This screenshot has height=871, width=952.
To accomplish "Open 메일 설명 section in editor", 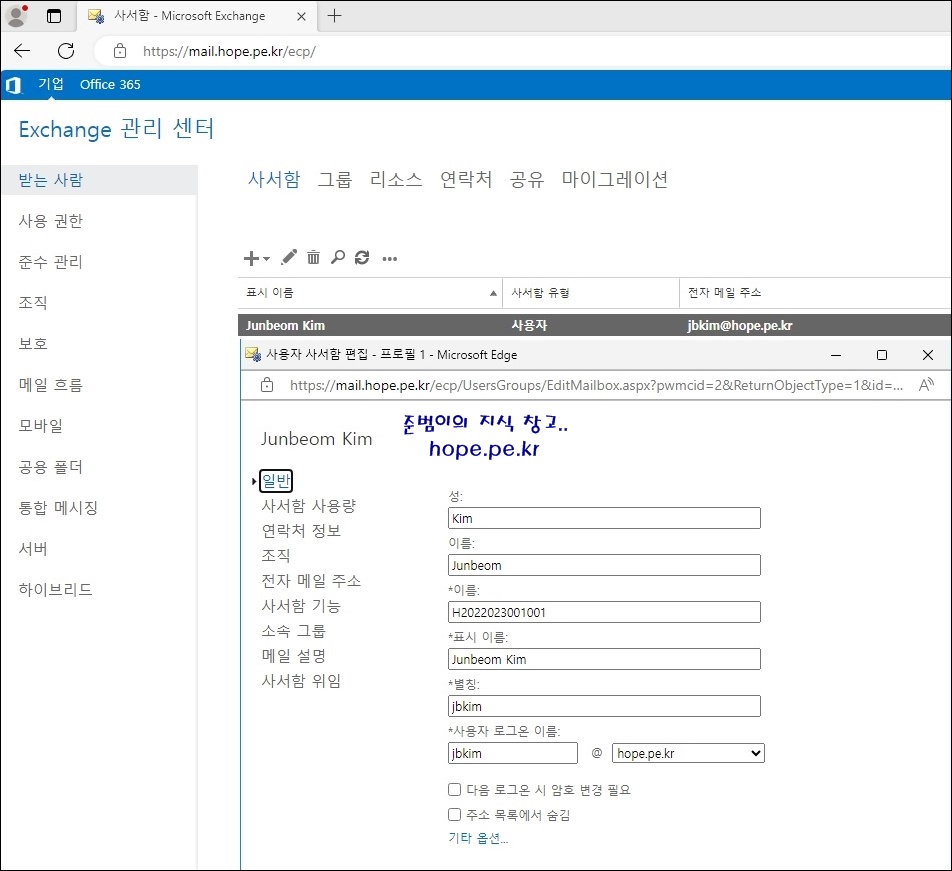I will 293,656.
